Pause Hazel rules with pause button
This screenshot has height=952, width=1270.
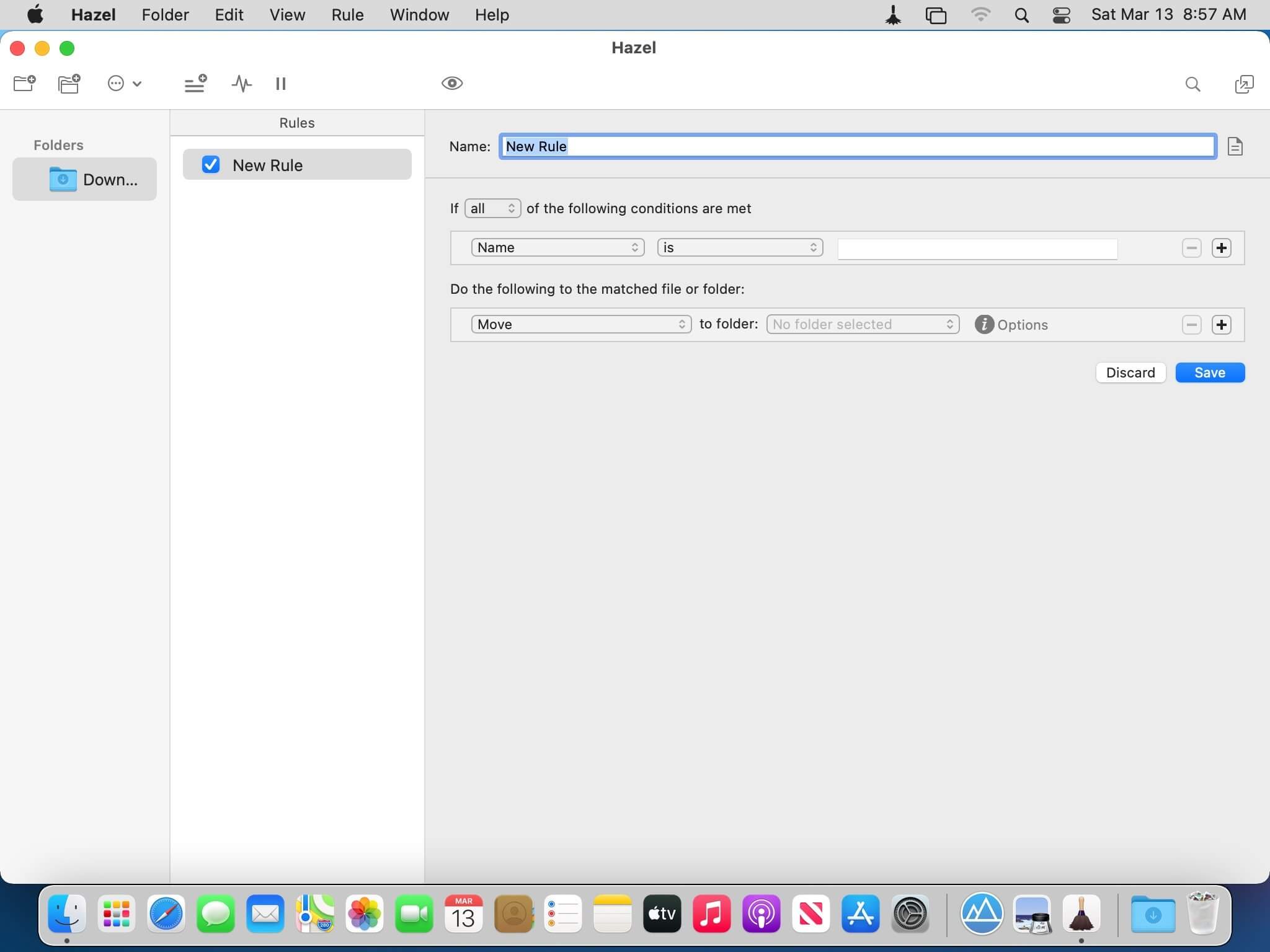281,83
